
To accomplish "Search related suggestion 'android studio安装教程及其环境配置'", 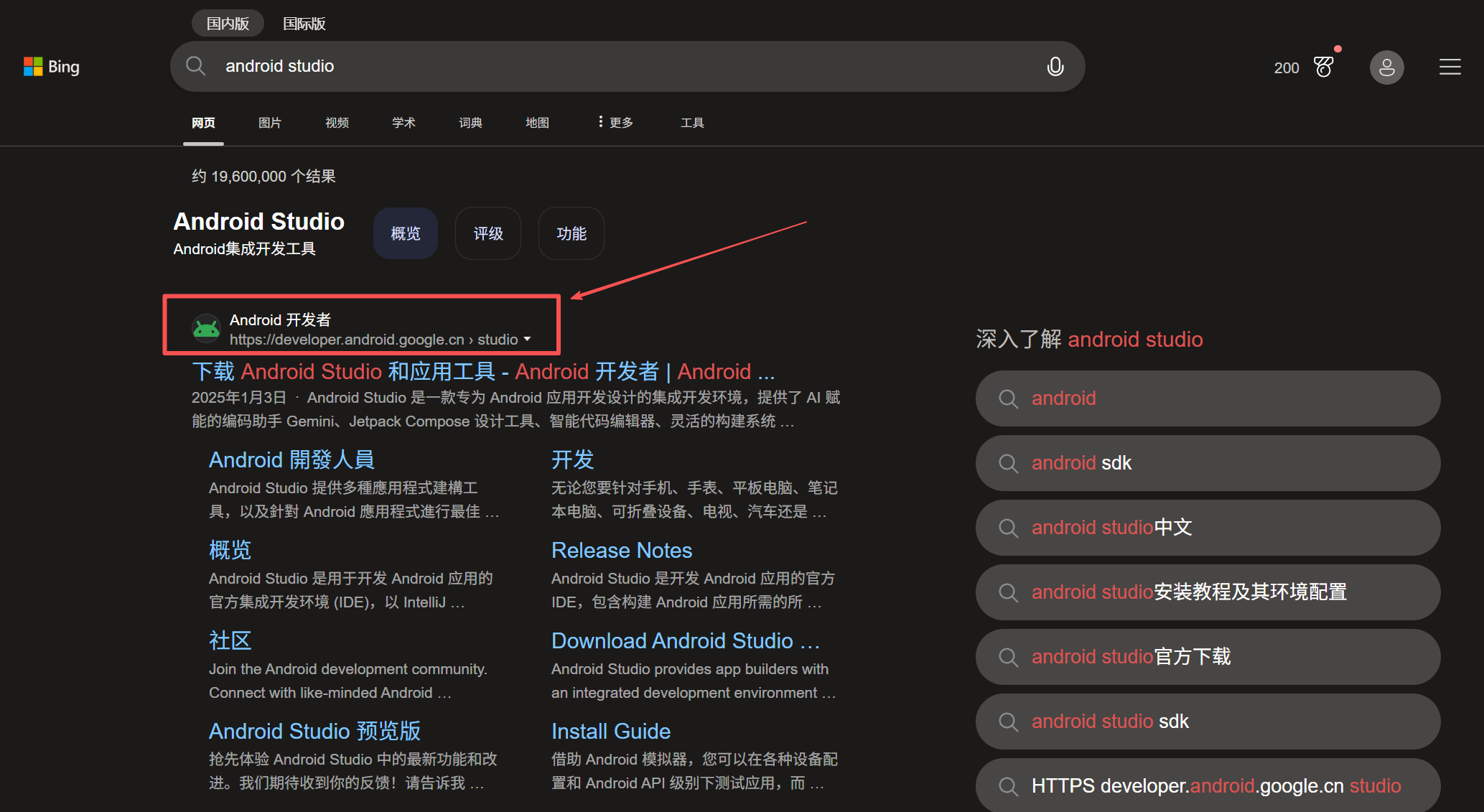I will click(x=1208, y=592).
